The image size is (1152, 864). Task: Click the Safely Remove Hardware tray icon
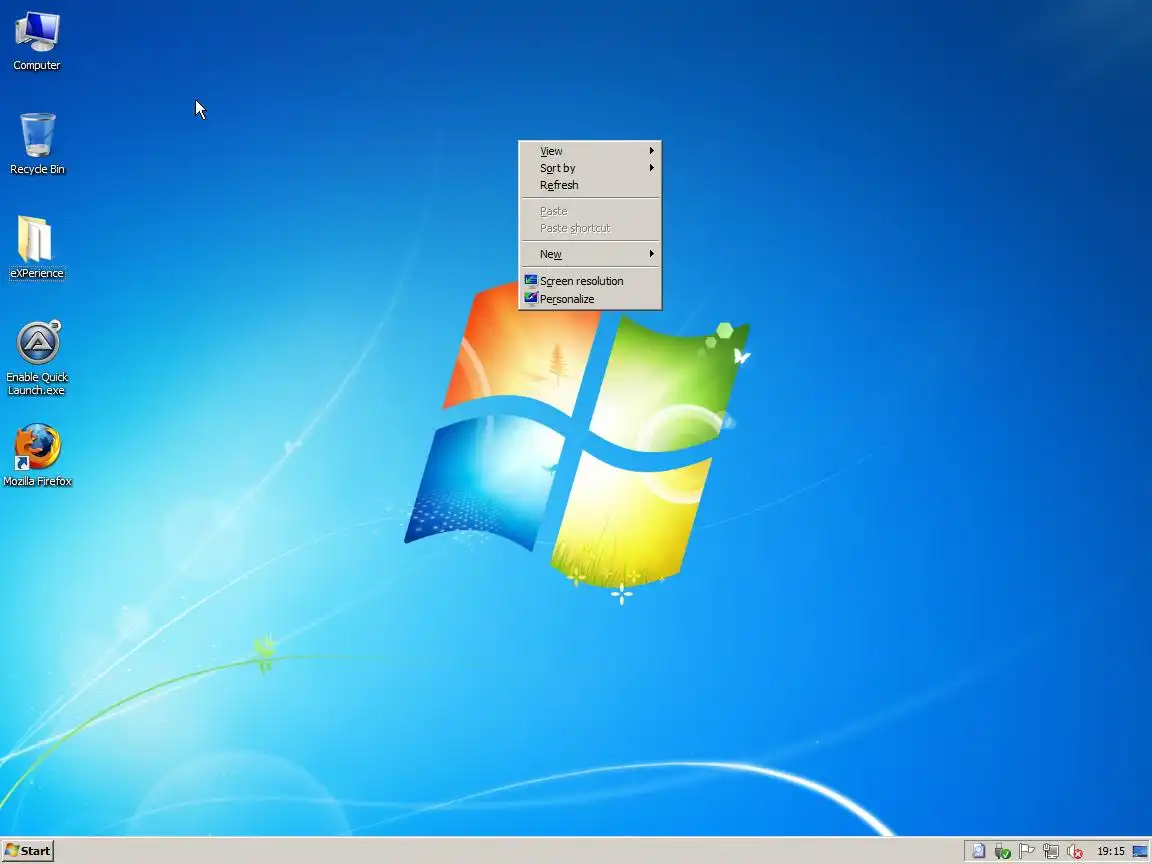pyautogui.click(x=1002, y=851)
